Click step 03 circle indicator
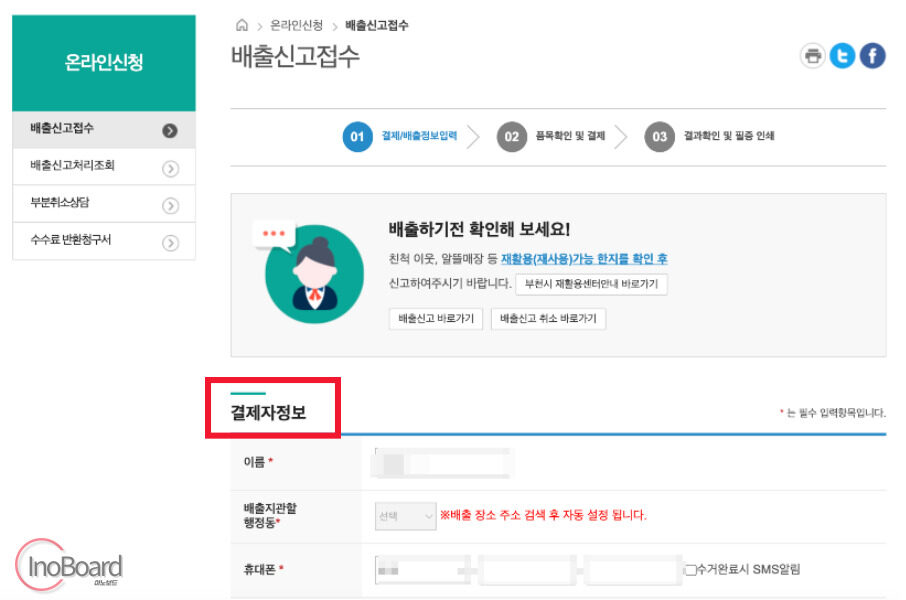Viewport: 906px width, 600px height. [660, 137]
